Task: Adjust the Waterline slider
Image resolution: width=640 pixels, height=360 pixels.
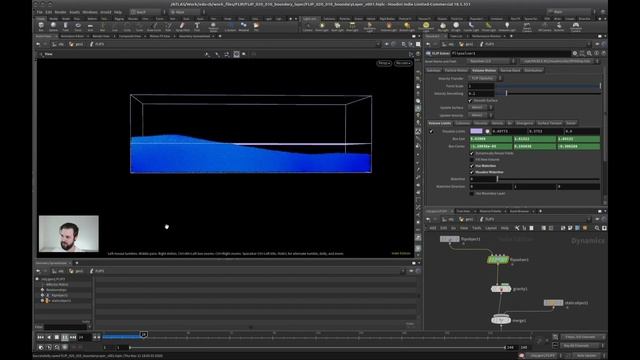Action: (548, 179)
